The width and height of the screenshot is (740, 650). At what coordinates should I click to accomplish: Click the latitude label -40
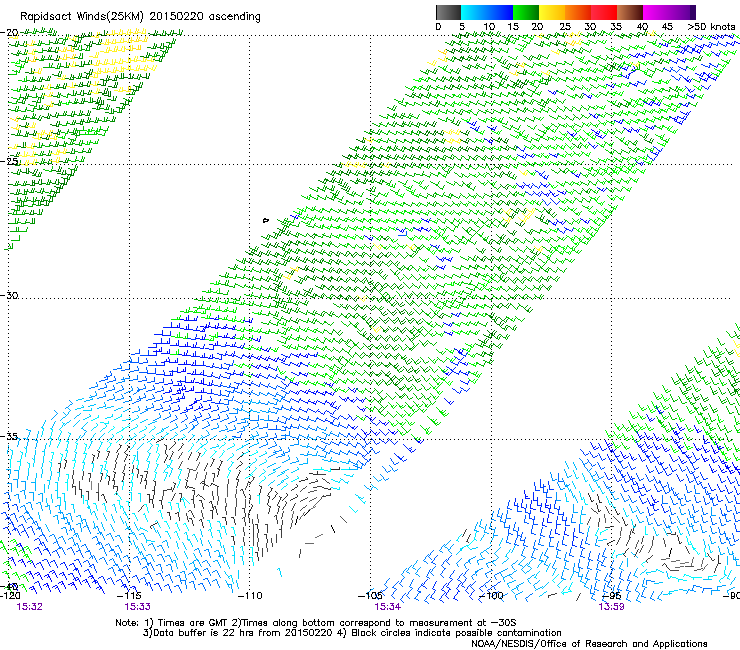pyautogui.click(x=9, y=587)
